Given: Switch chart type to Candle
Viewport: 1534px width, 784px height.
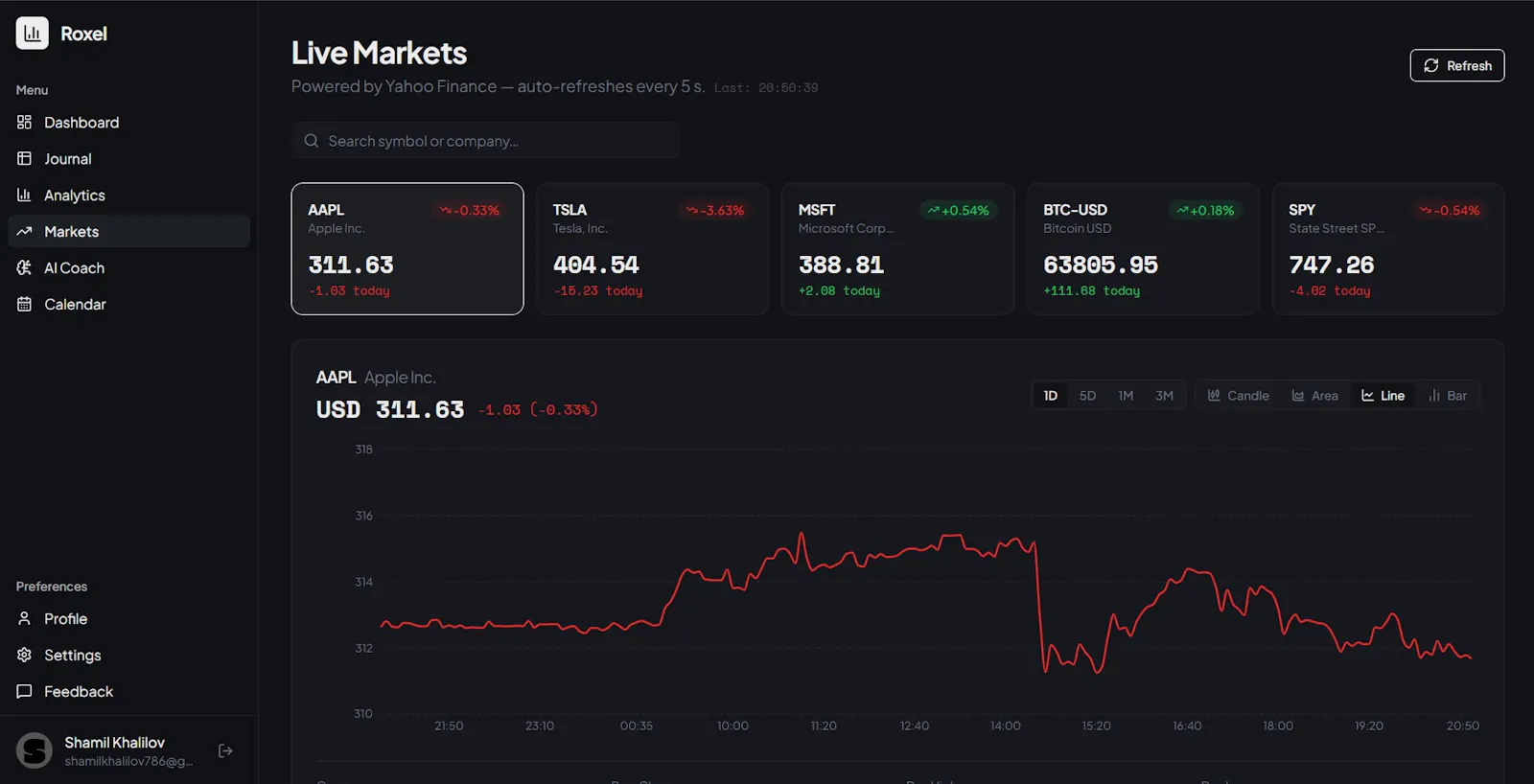Looking at the screenshot, I should tap(1238, 396).
